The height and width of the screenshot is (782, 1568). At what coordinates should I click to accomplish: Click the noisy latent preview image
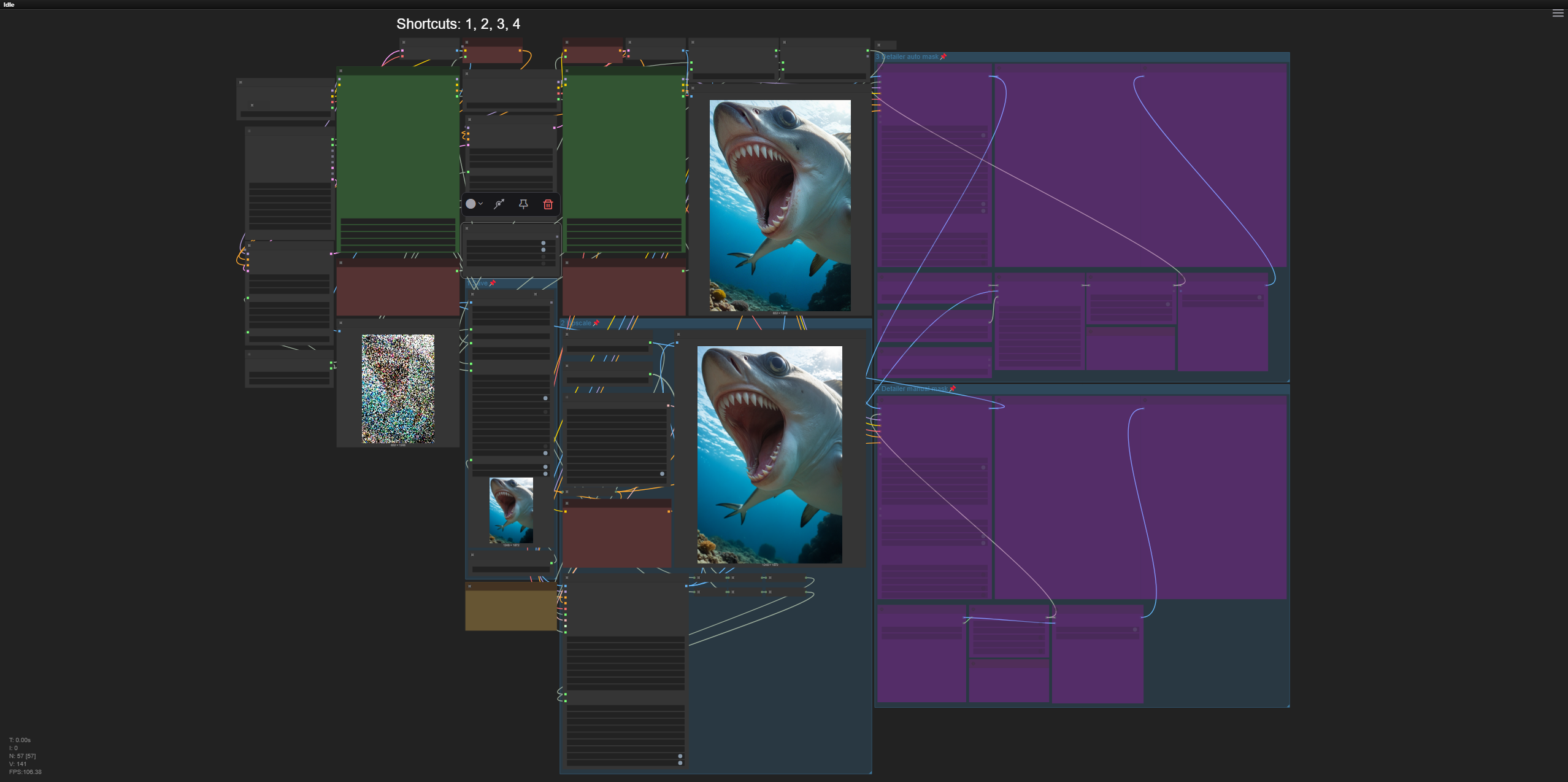click(x=398, y=389)
